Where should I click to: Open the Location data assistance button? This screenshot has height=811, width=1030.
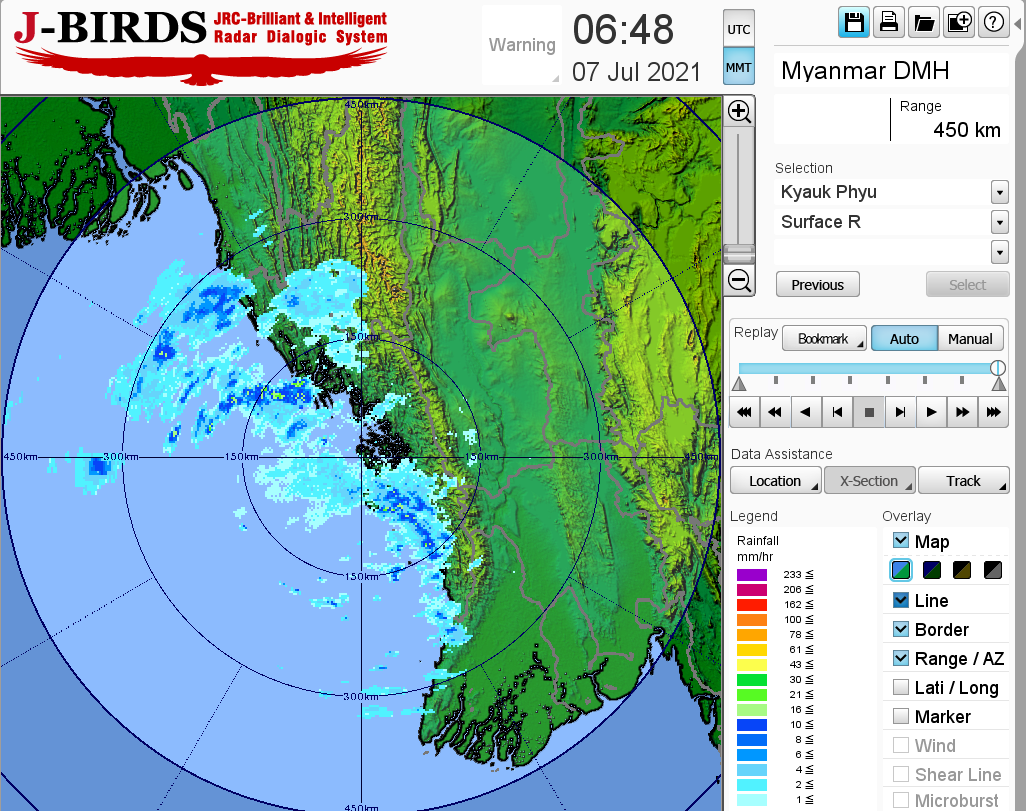[x=775, y=481]
